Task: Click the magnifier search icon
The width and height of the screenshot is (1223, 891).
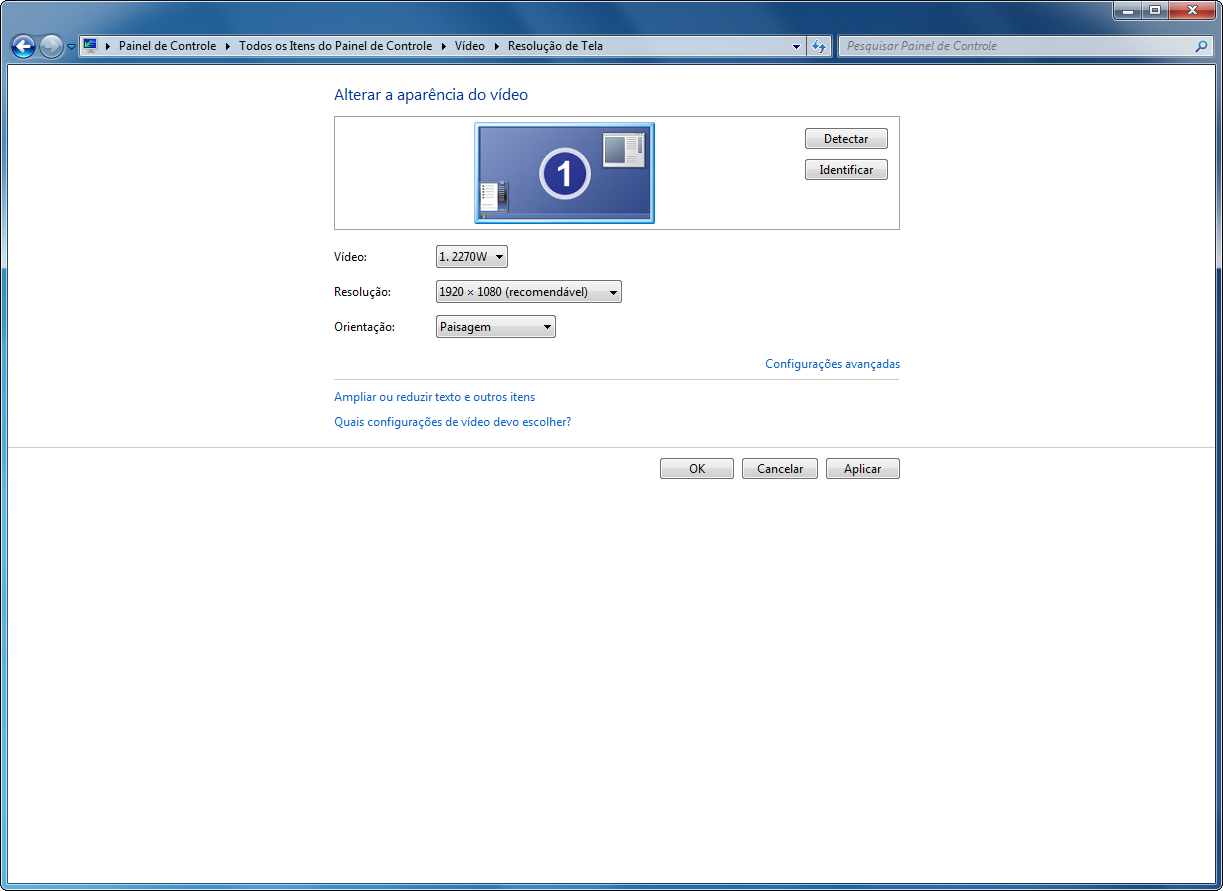Action: click(1201, 46)
